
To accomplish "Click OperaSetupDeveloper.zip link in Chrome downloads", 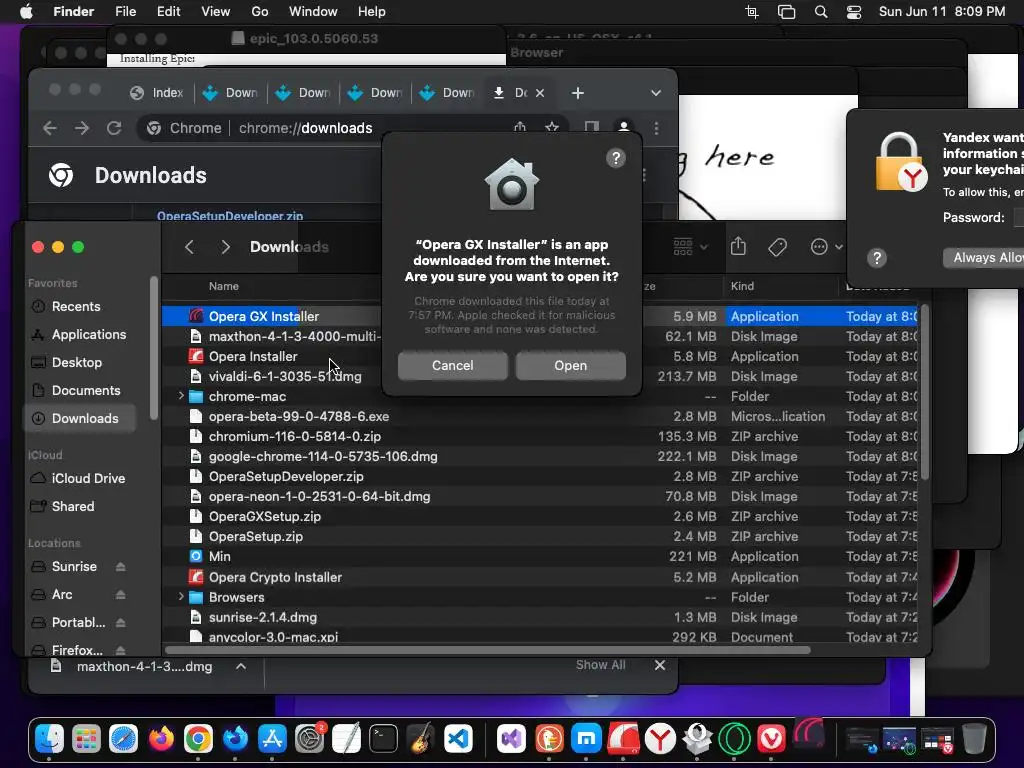I will click(x=230, y=216).
